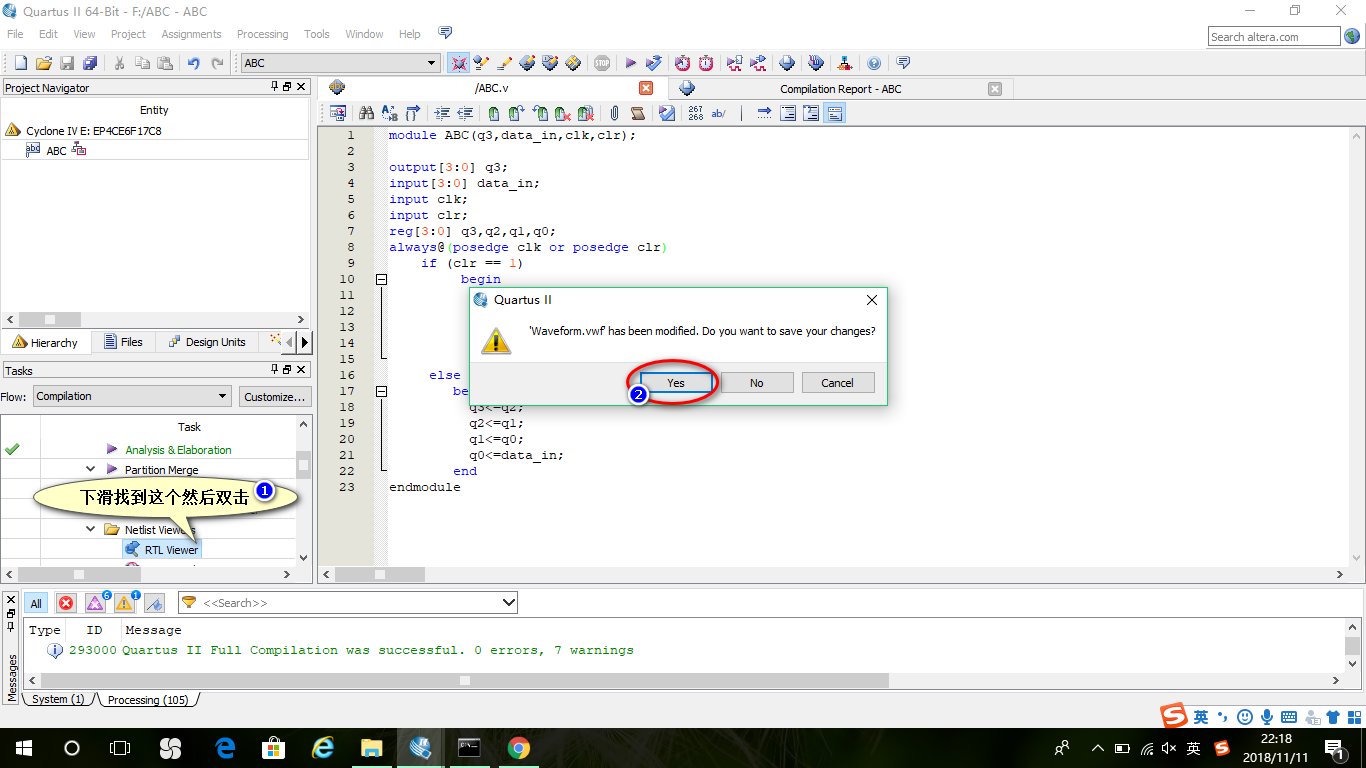Click the Messages horizontal scrollbar thumb
This screenshot has width=1366, height=768.
(x=465, y=680)
